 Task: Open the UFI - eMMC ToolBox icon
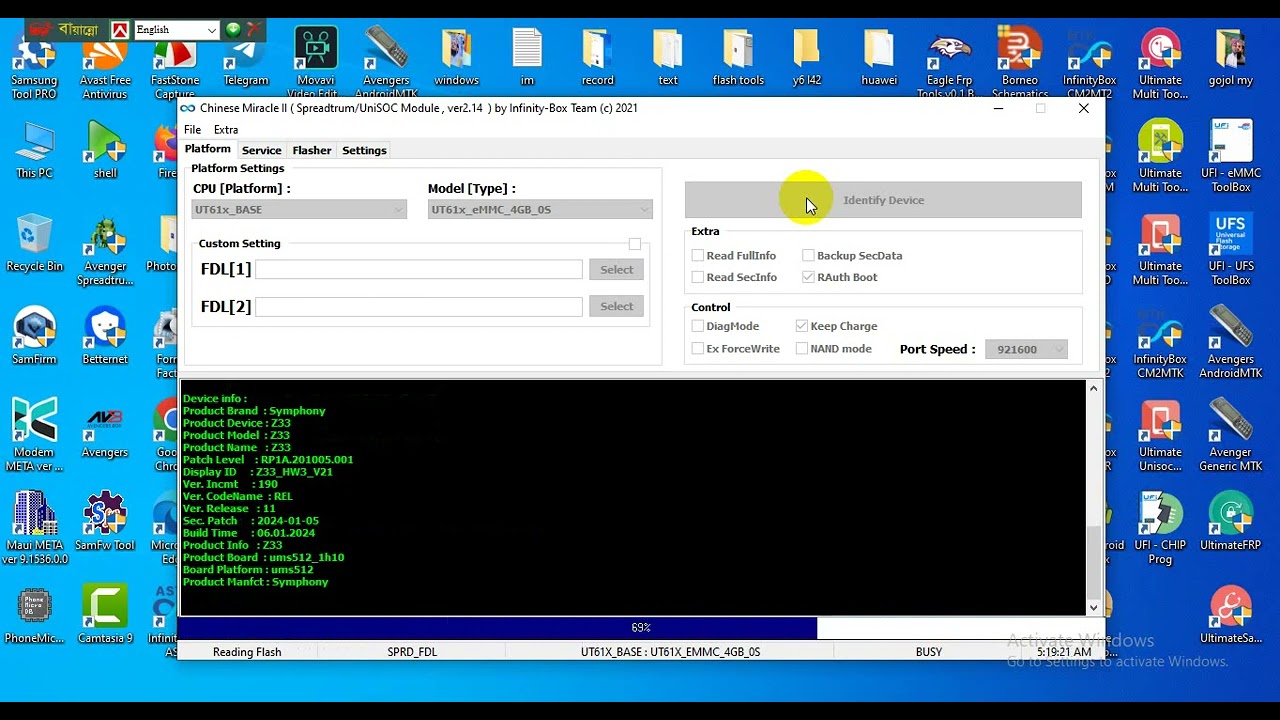[1231, 157]
